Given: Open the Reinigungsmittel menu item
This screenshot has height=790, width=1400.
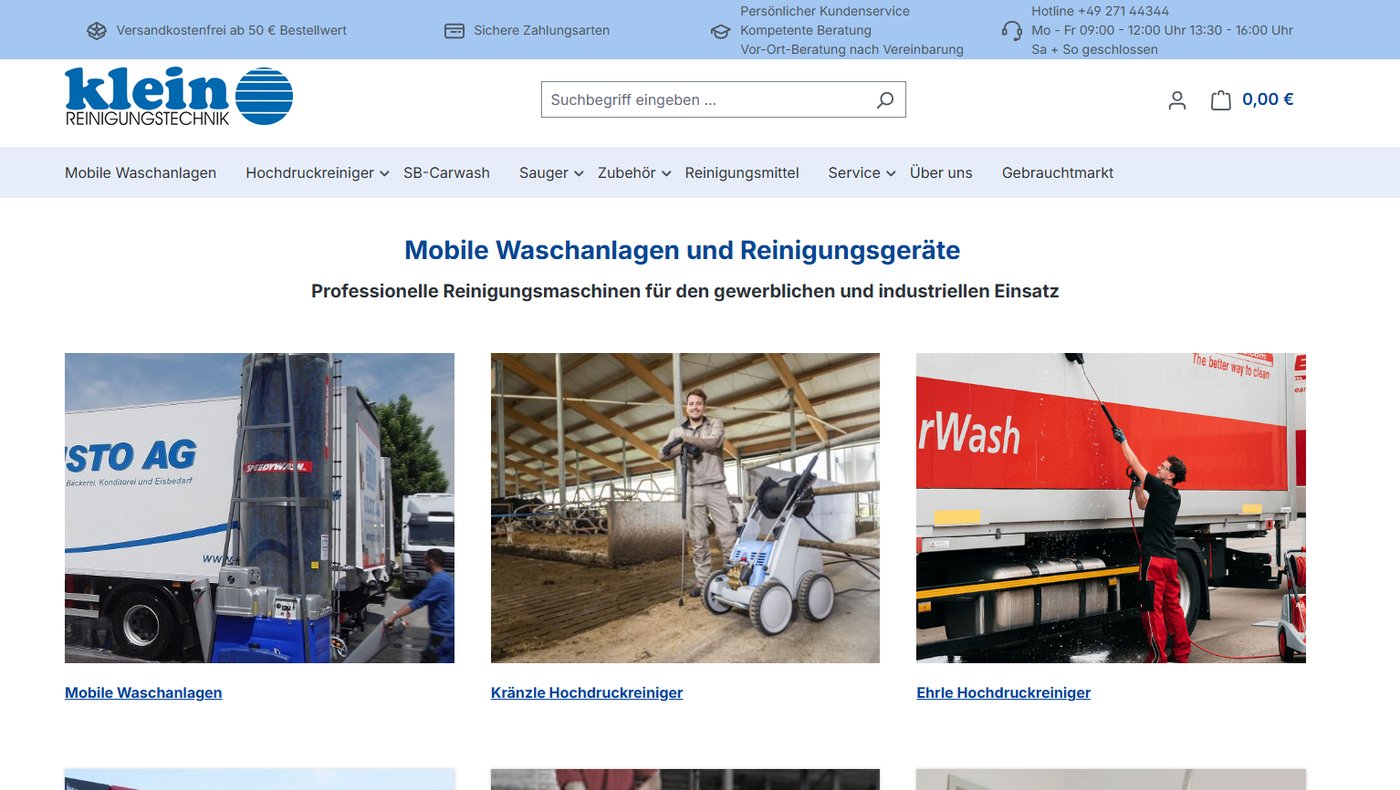Looking at the screenshot, I should (742, 173).
